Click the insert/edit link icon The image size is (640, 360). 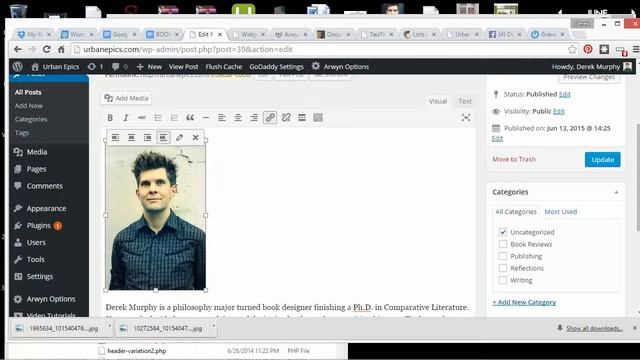click(270, 118)
